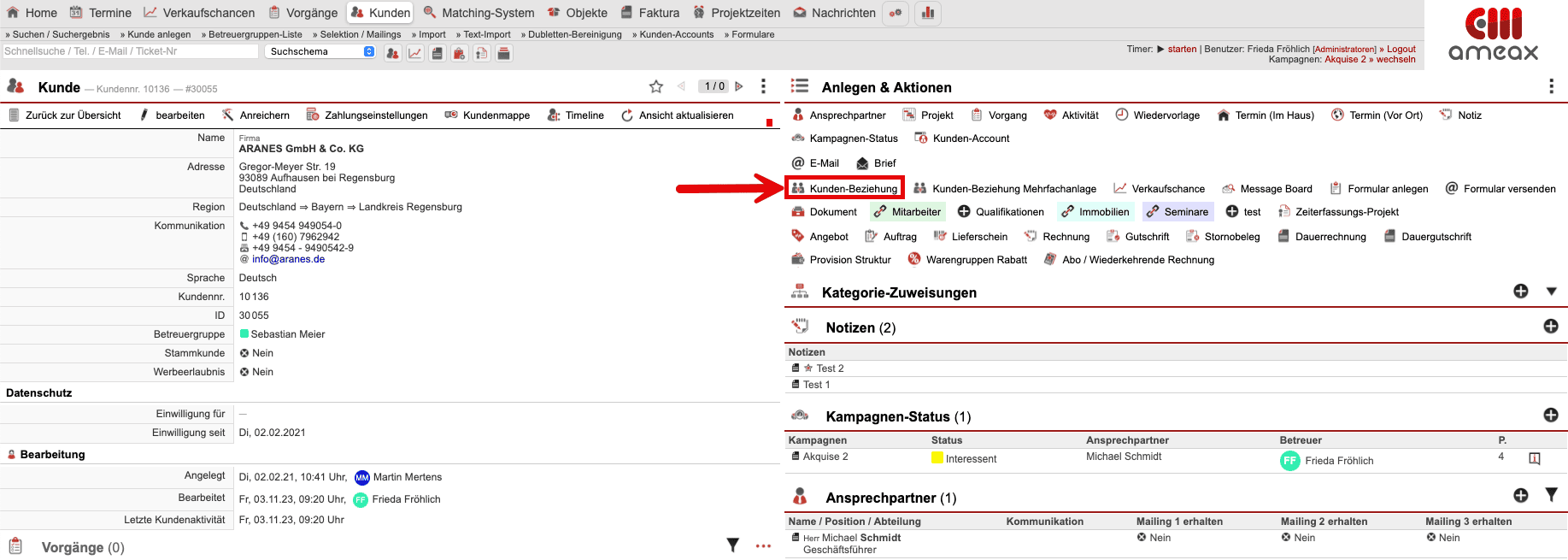Open the bar chart icon in top navigation

(x=927, y=13)
